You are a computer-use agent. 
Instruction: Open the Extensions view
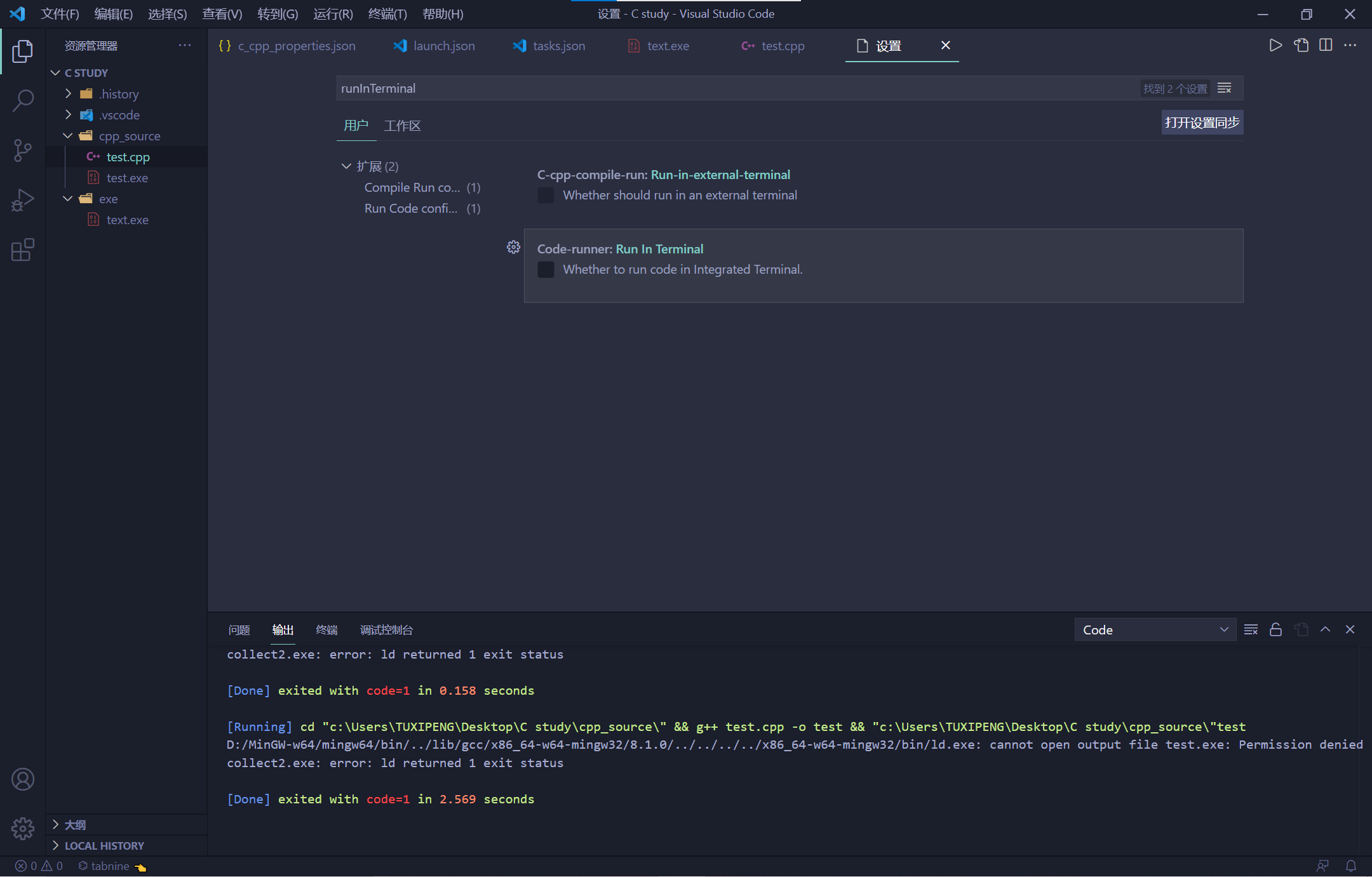[x=23, y=250]
